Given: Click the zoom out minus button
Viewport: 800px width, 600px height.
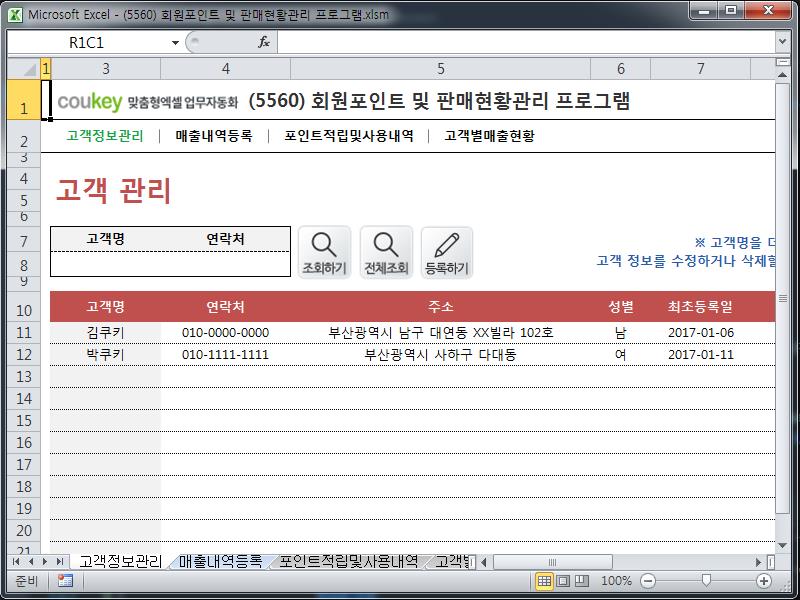Looking at the screenshot, I should pyautogui.click(x=648, y=581).
